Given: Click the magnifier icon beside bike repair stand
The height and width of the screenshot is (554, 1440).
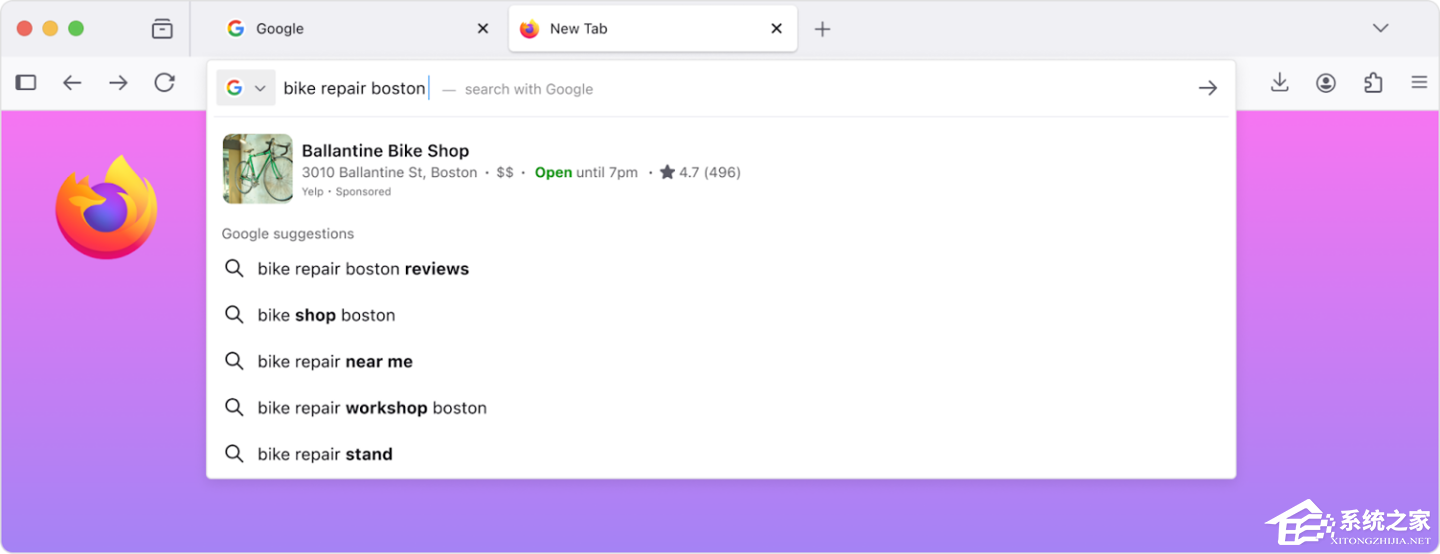Looking at the screenshot, I should tap(234, 454).
